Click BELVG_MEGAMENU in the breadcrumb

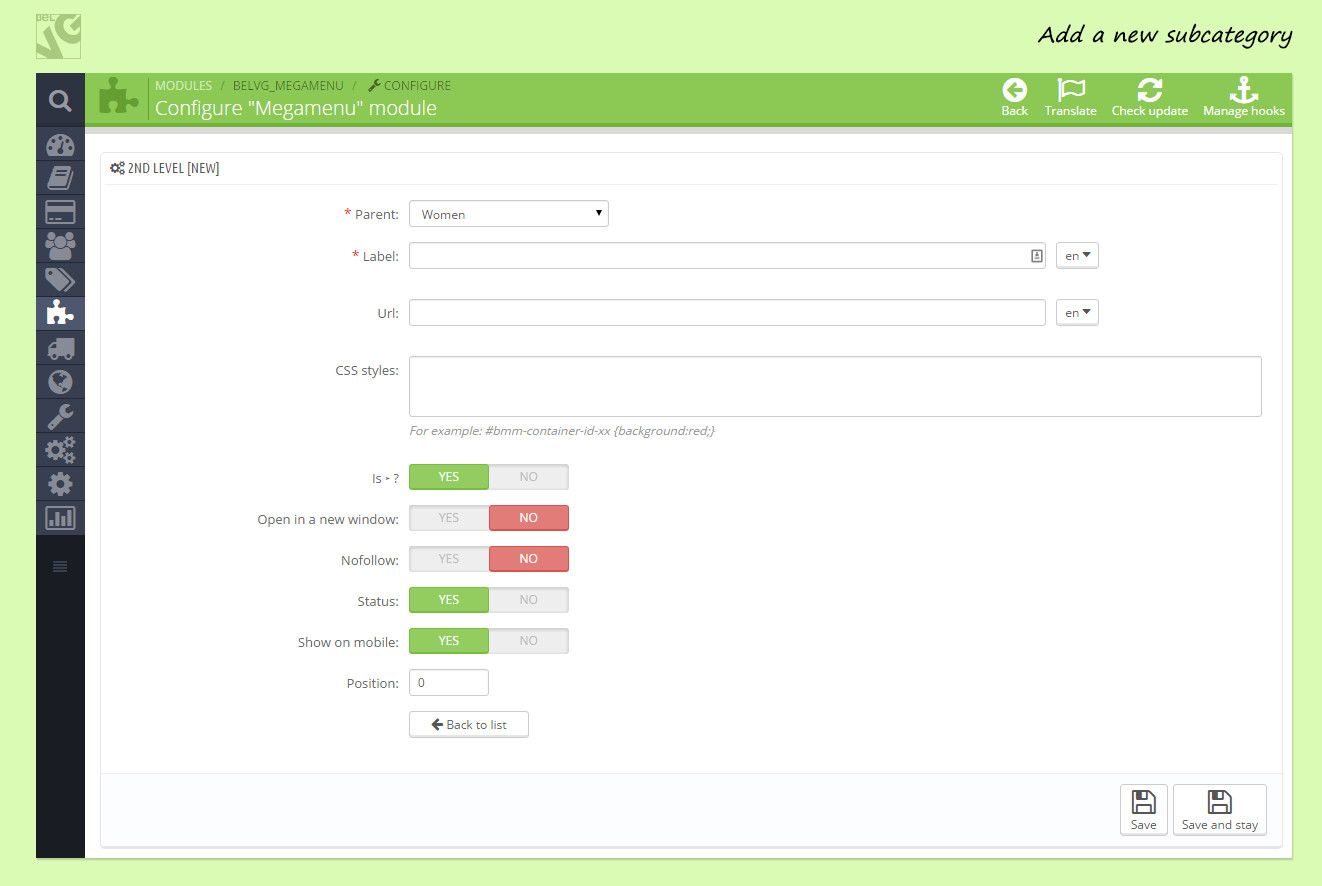(x=286, y=86)
